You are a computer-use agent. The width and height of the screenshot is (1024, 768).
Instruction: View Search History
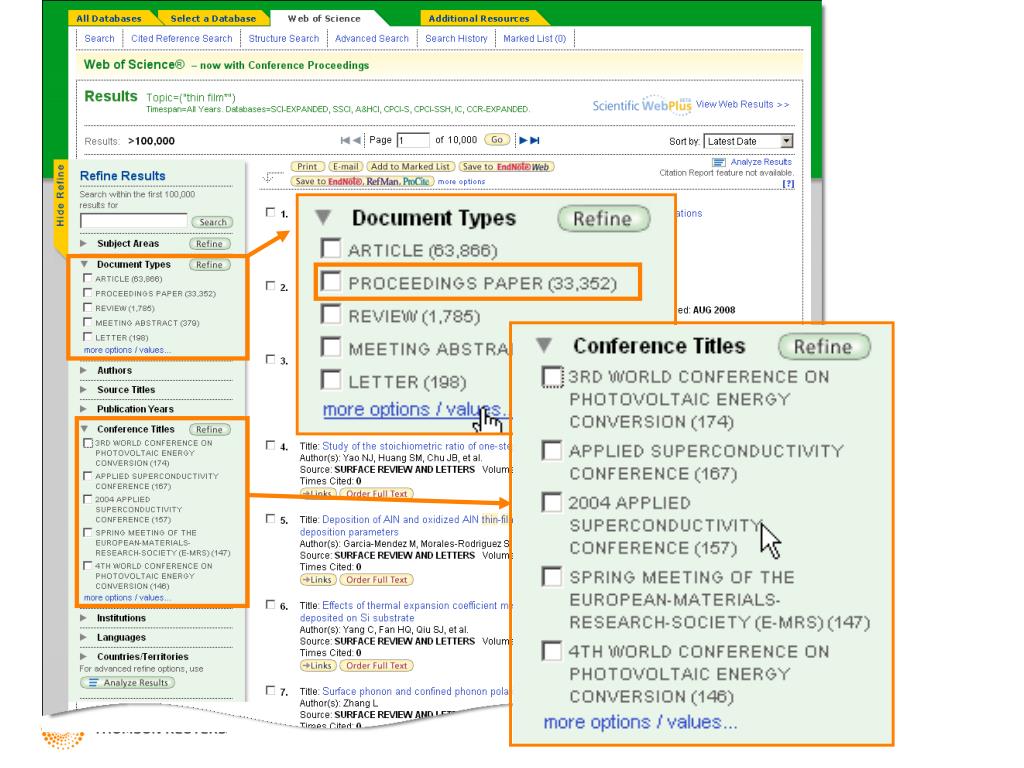456,39
